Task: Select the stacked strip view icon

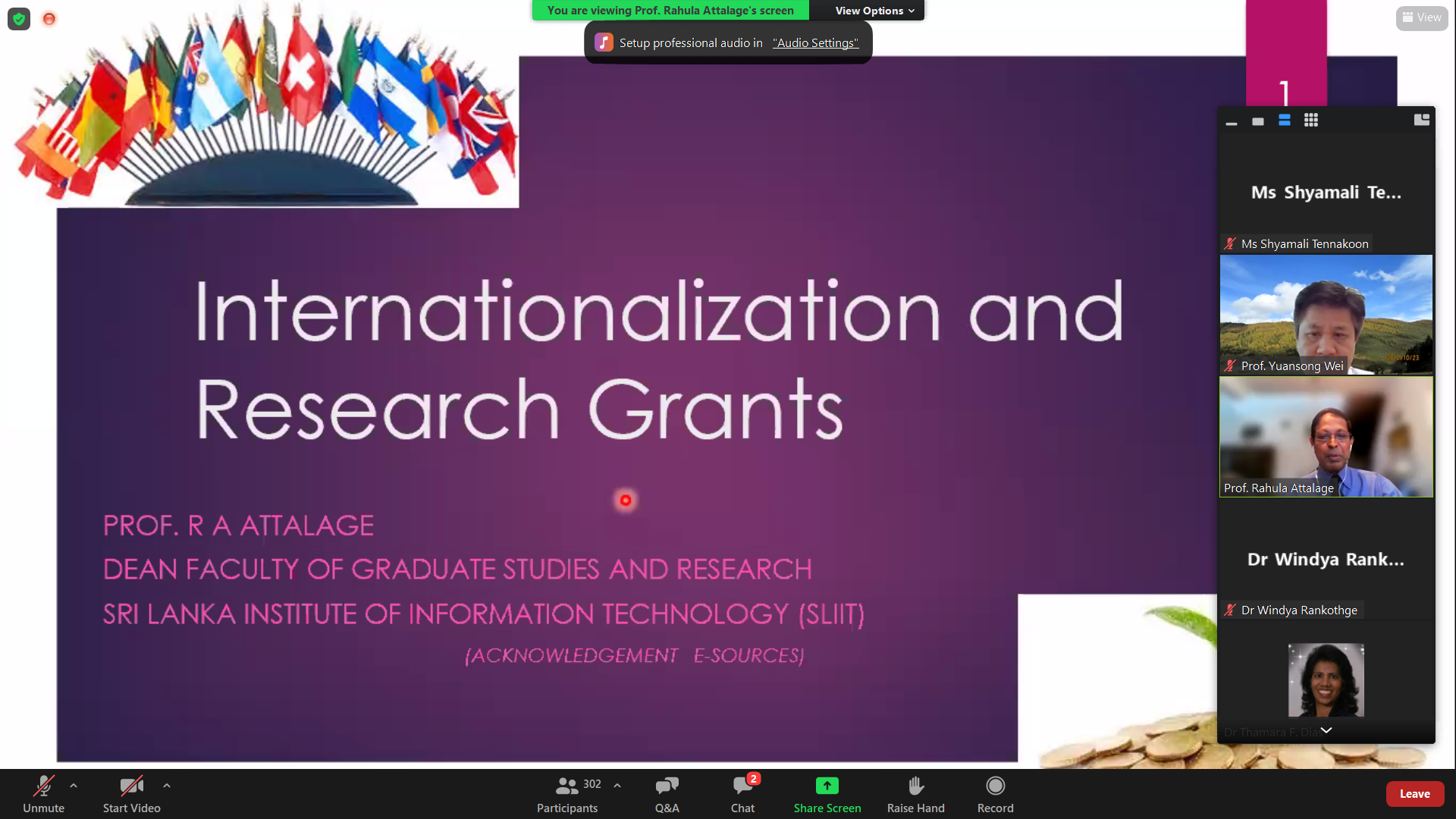Action: coord(1285,121)
